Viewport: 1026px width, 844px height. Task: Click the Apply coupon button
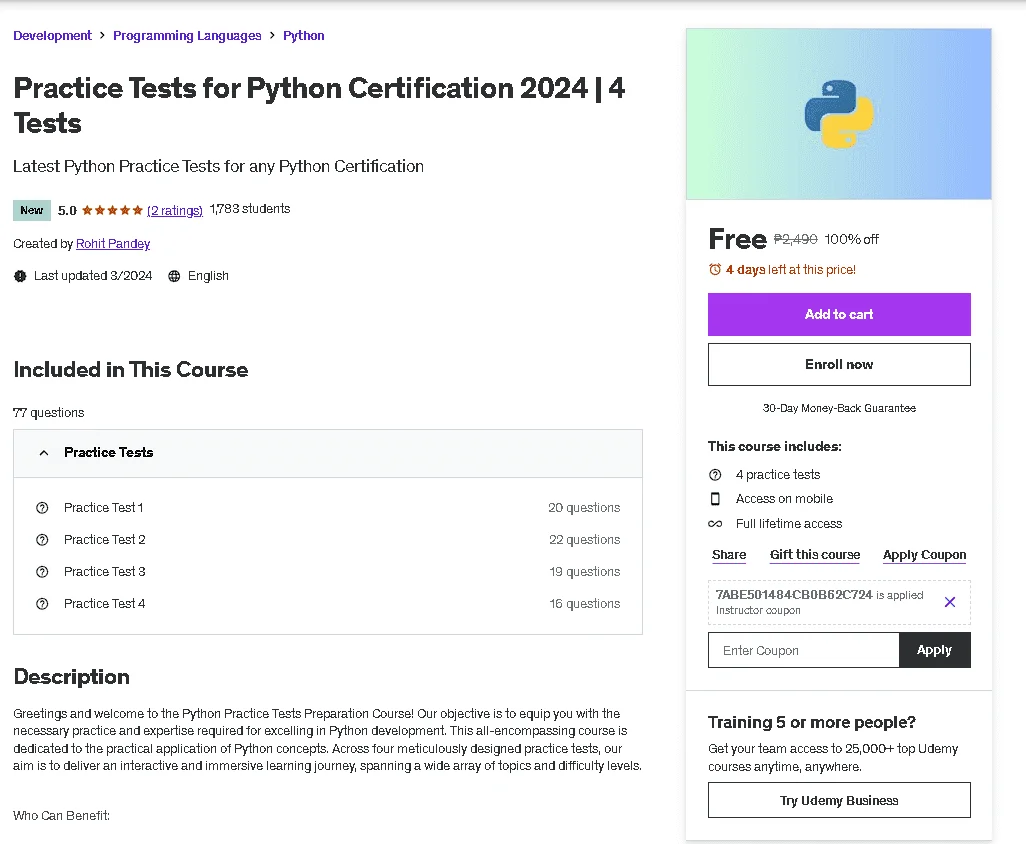pyautogui.click(x=934, y=650)
